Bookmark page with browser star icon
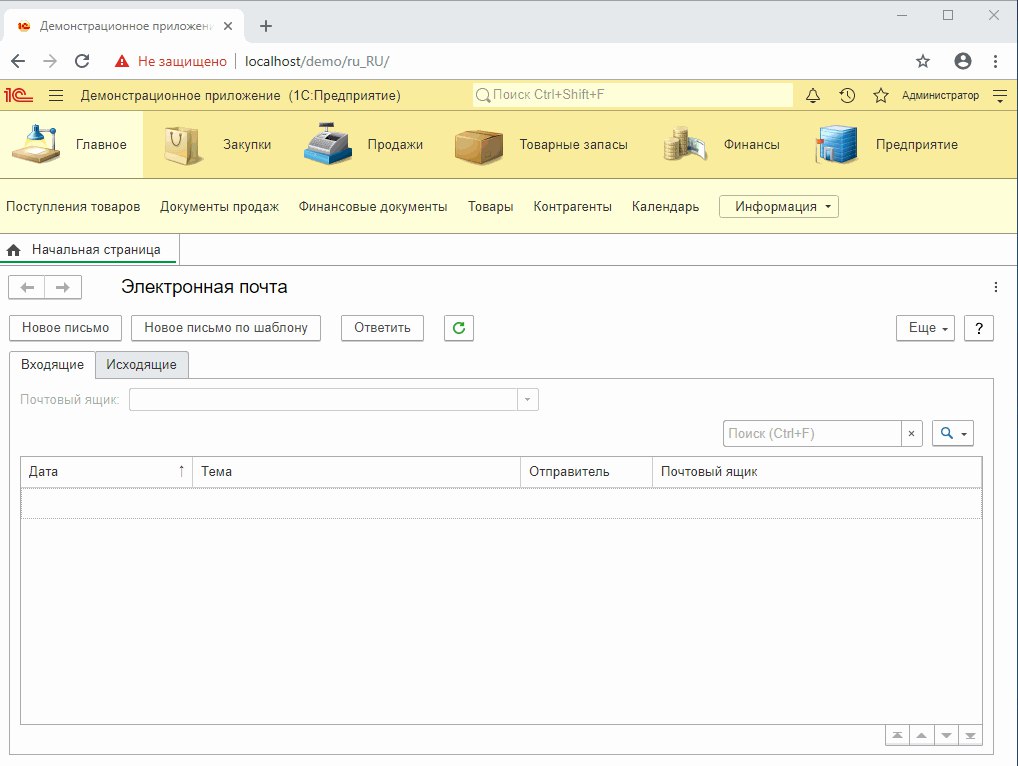This screenshot has width=1018, height=766. [x=923, y=61]
